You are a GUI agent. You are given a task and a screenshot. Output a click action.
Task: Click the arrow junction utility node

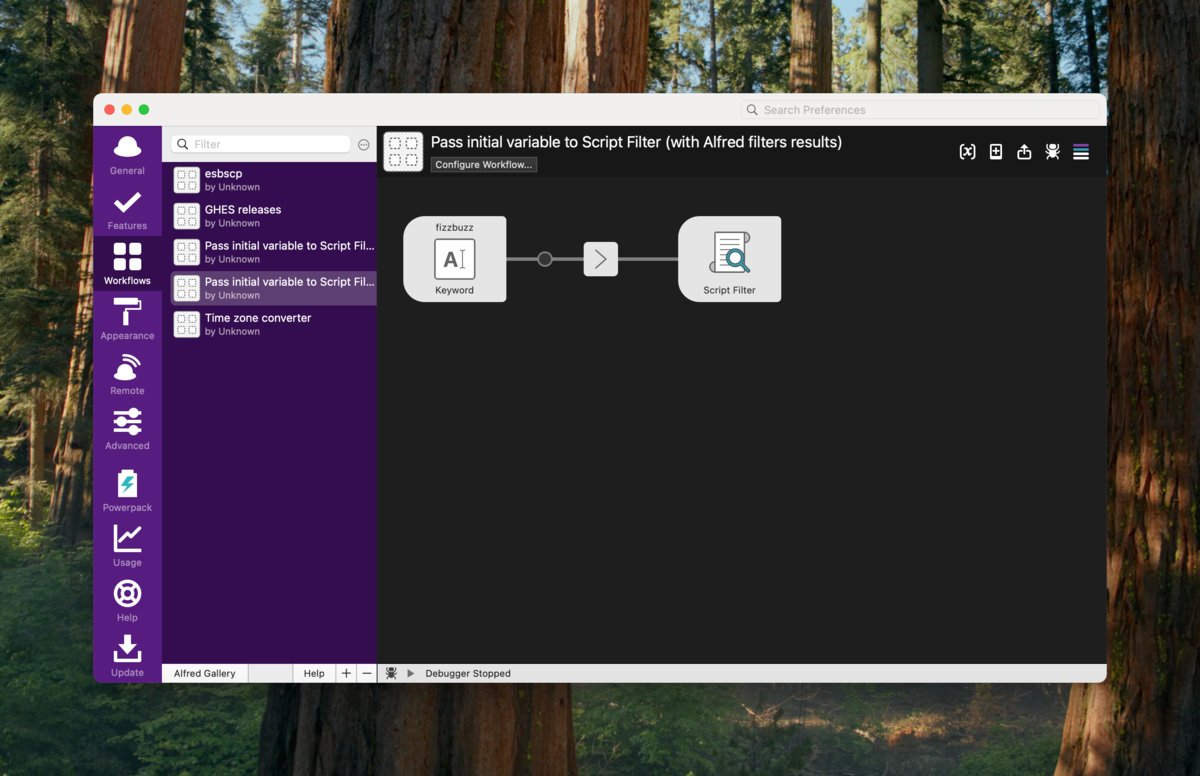point(601,259)
